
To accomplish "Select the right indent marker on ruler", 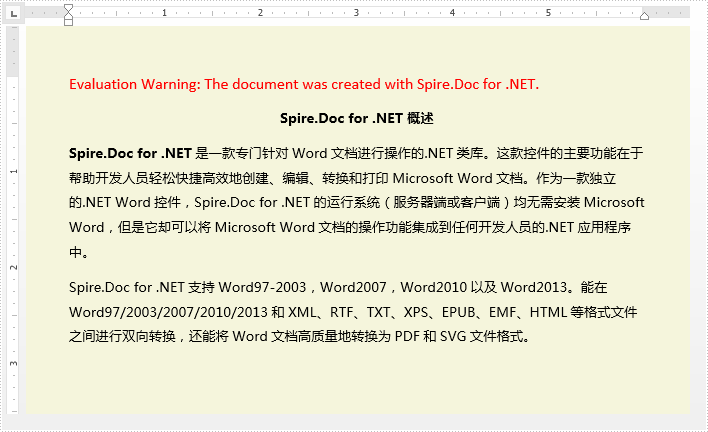I will pyautogui.click(x=644, y=16).
